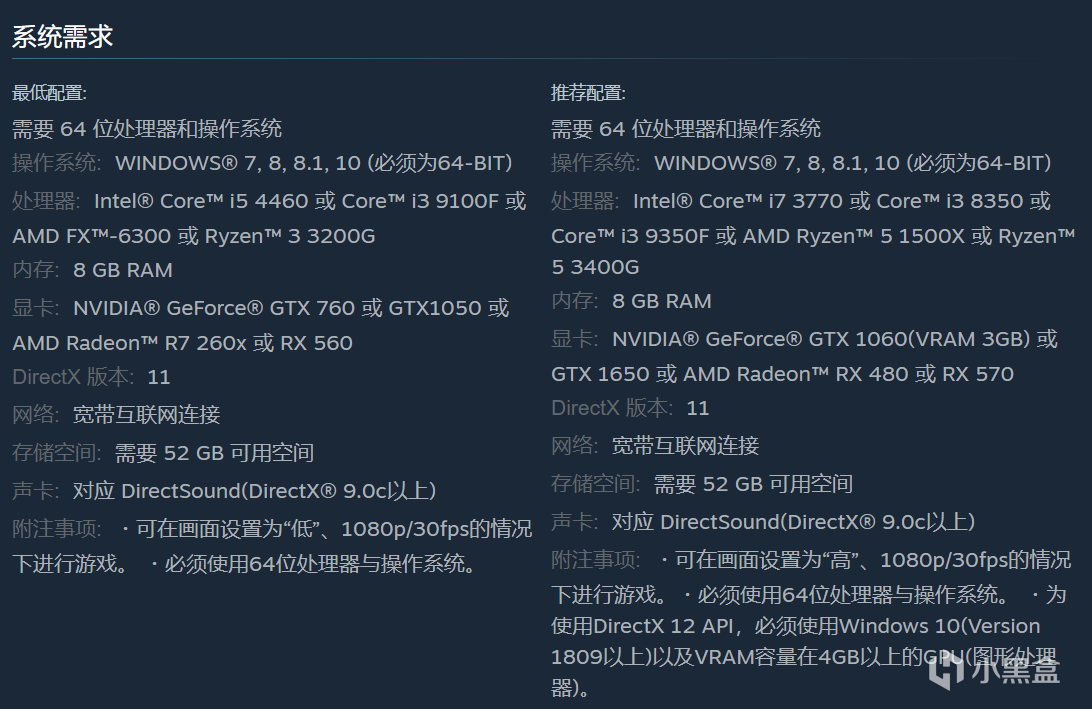Screen dimensions: 1092x709
Task: Select recommended processor Intel Core i7 3770 line
Action: coord(801,201)
